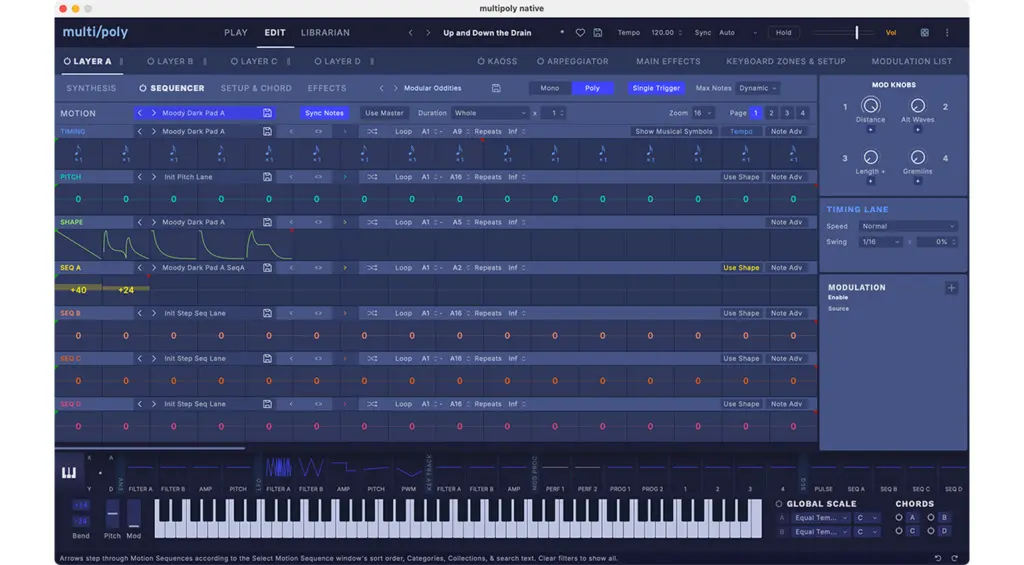
Task: Open the Duration Whole dropdown
Action: tap(490, 113)
